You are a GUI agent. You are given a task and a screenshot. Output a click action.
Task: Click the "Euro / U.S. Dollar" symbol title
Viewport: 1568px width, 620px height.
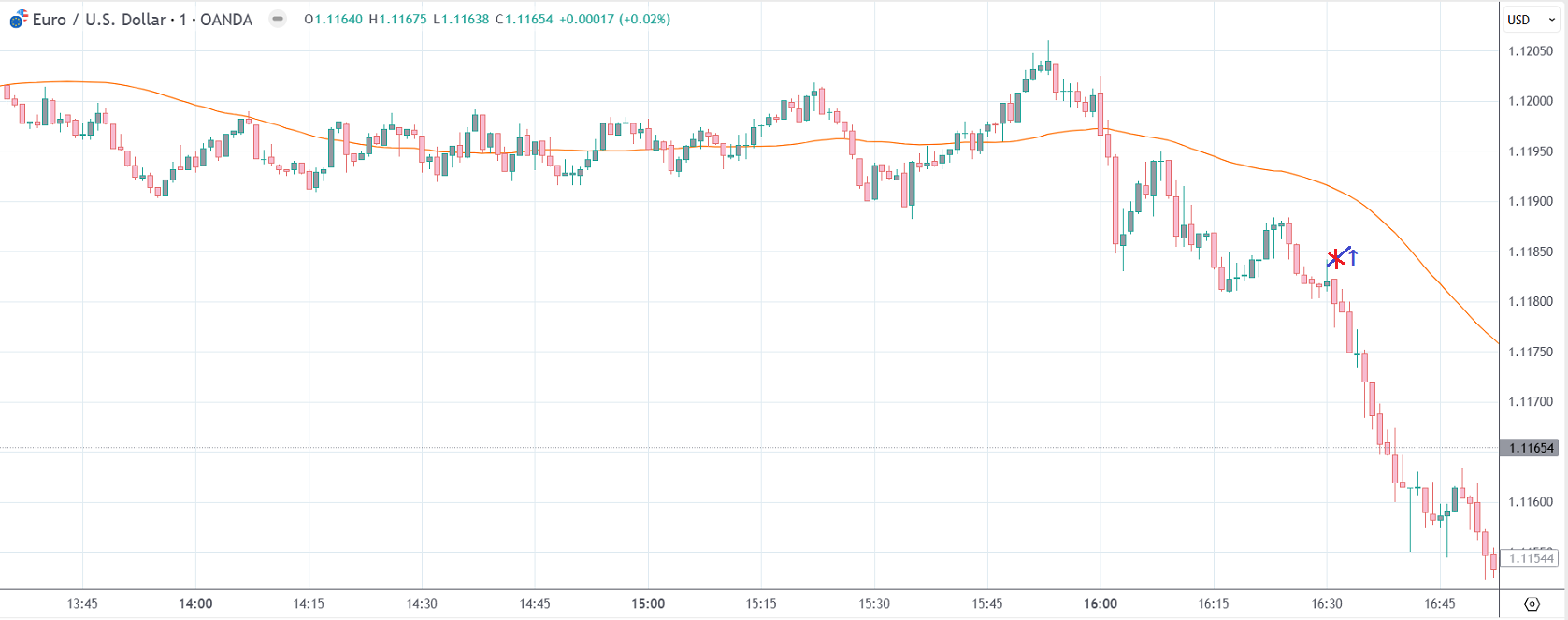click(99, 20)
